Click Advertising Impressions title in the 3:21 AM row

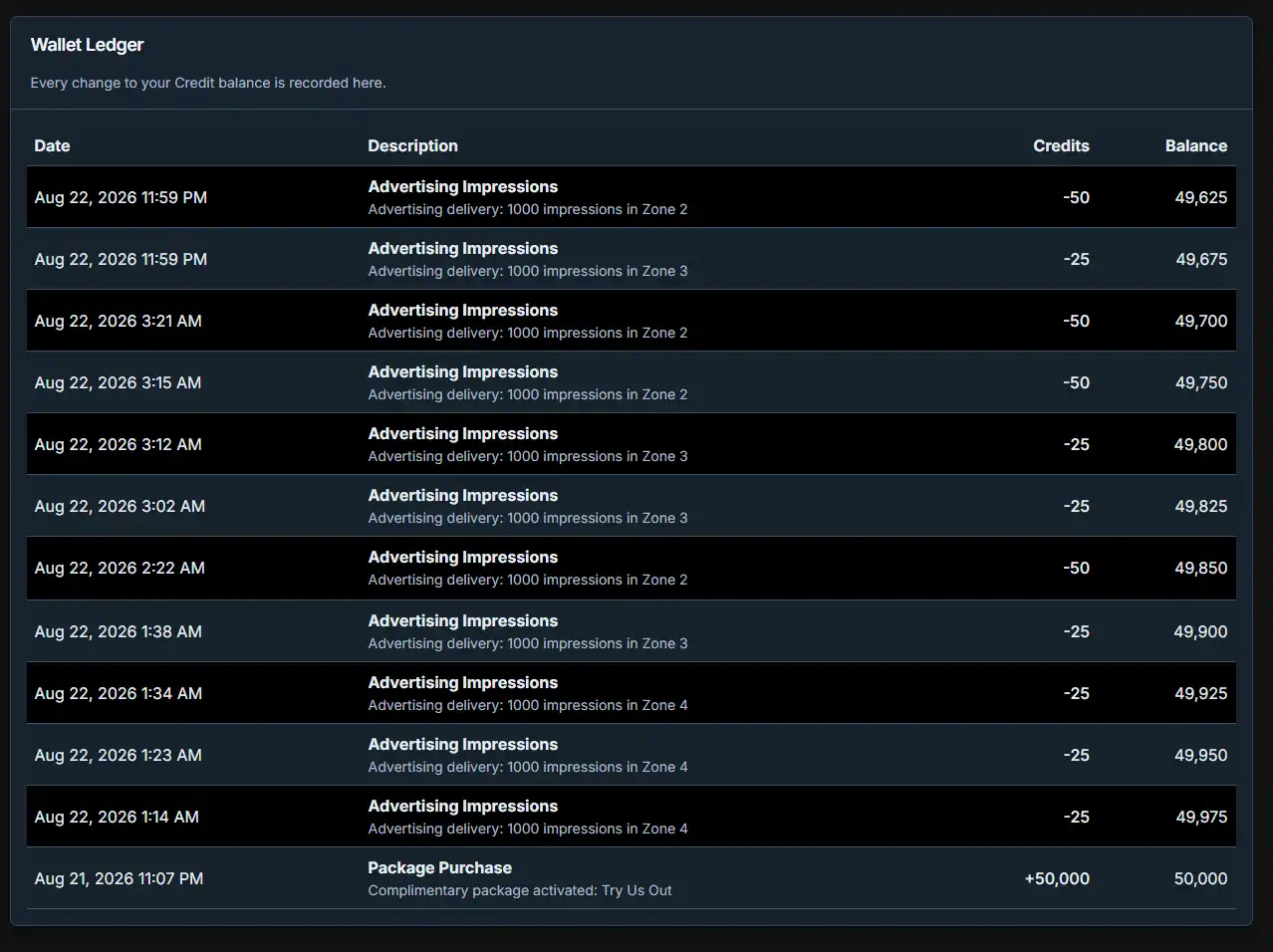(x=462, y=310)
